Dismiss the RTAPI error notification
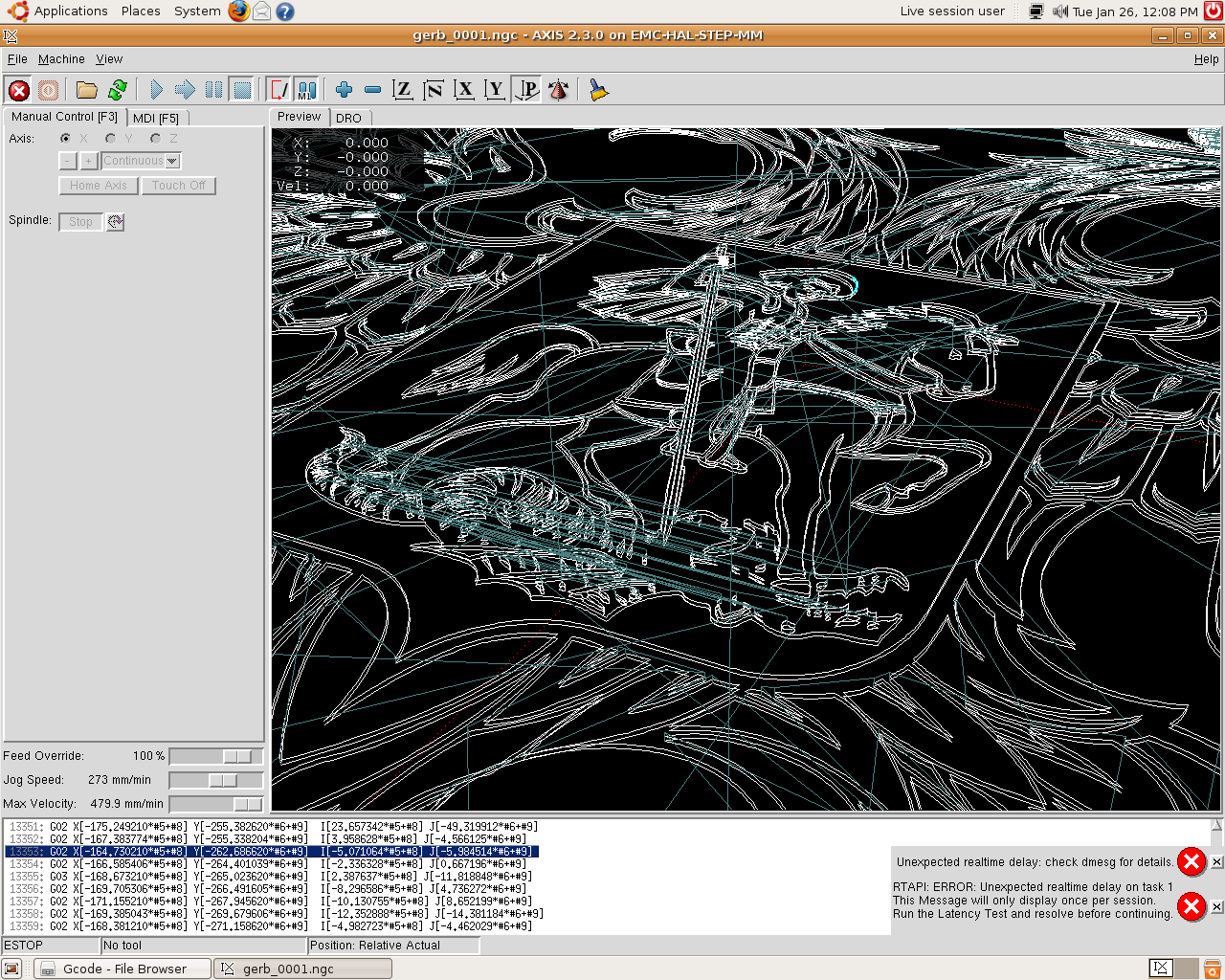The height and width of the screenshot is (980, 1225). click(1216, 906)
